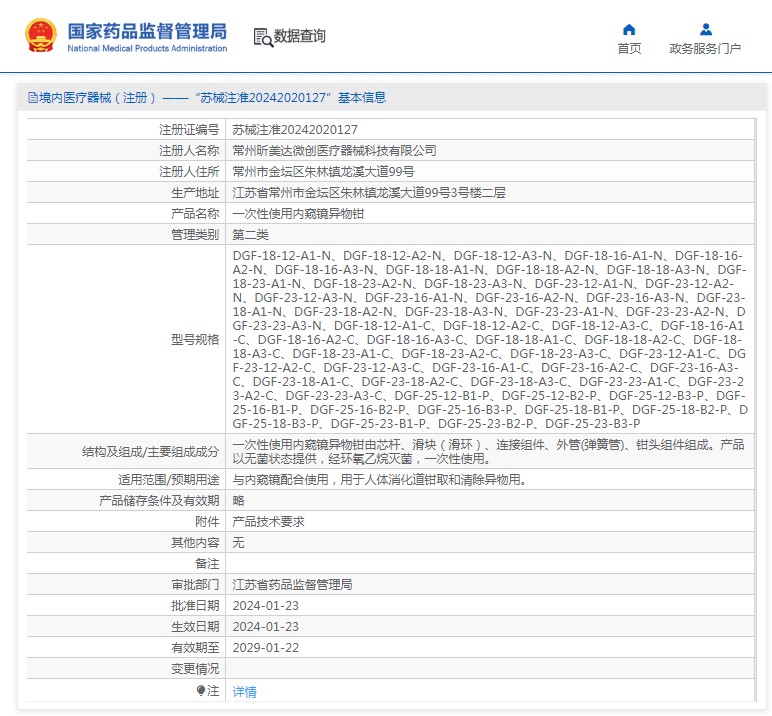The height and width of the screenshot is (716, 772).
Task: Click other content value 无
Action: (238, 542)
